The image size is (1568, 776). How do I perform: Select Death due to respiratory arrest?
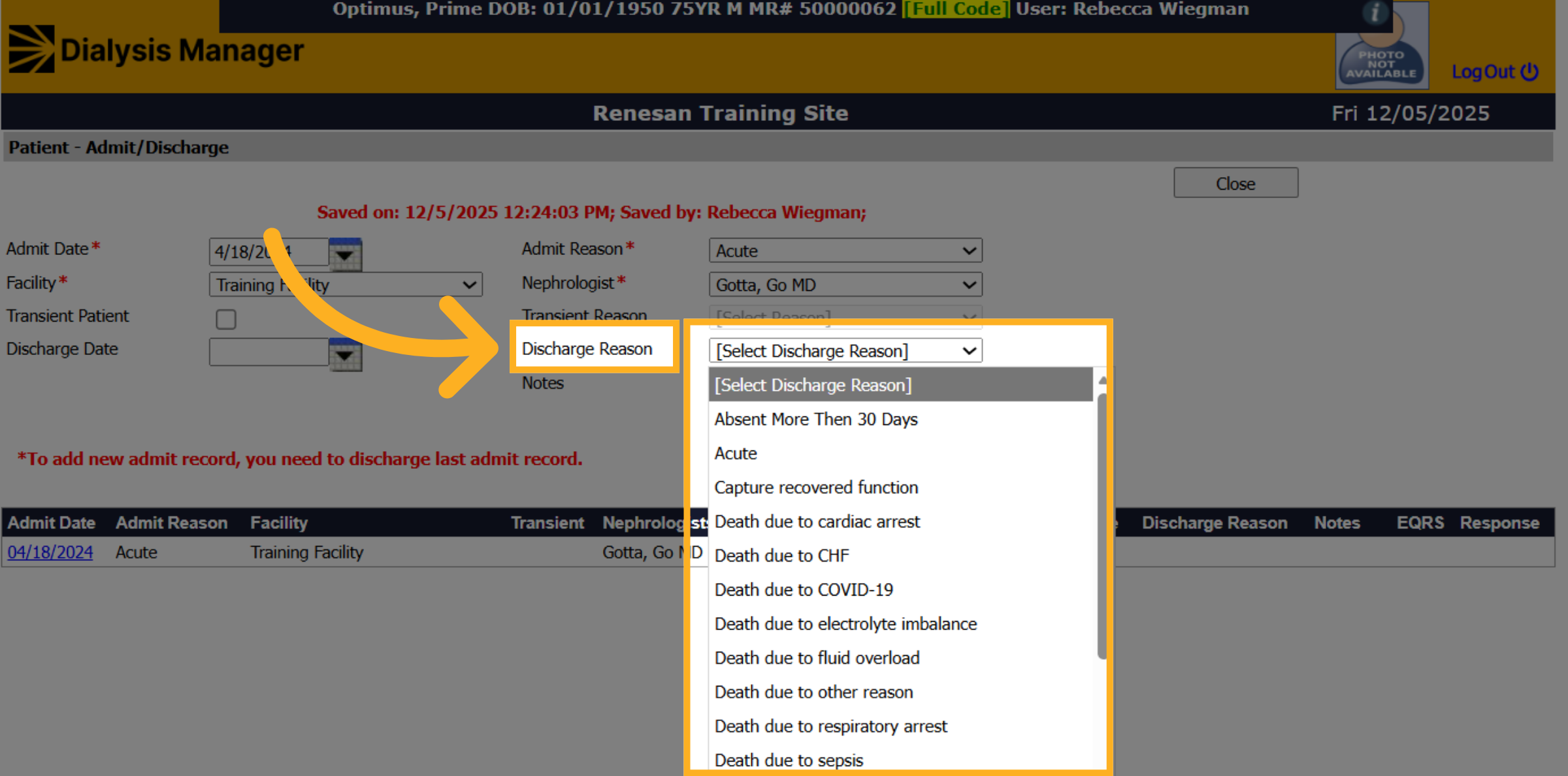tap(900, 726)
